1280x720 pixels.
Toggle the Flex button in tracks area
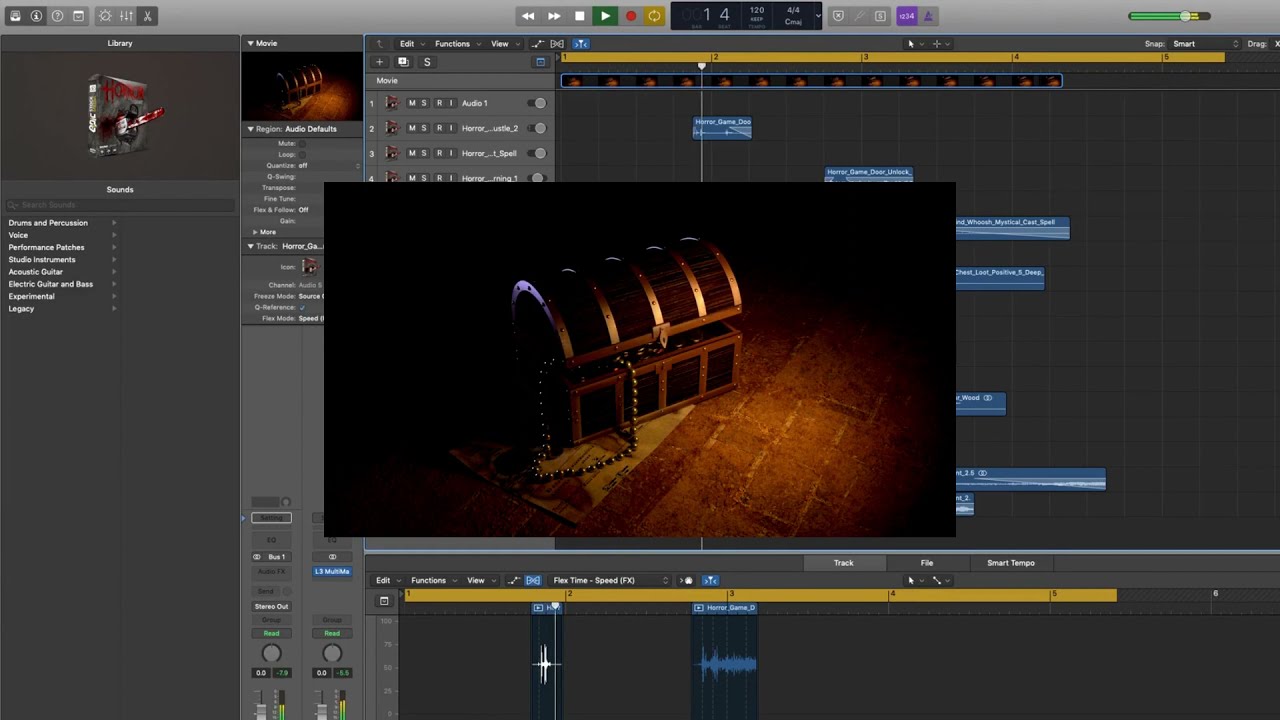[557, 44]
